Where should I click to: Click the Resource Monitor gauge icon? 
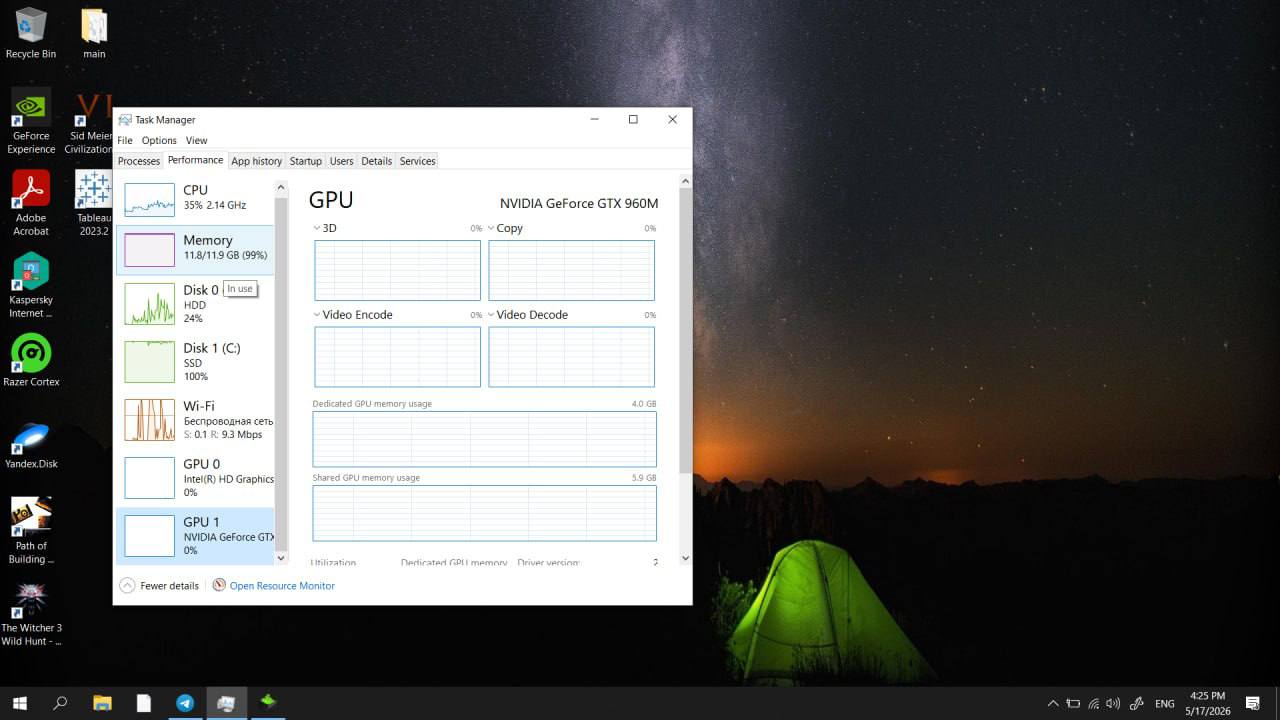pos(219,585)
